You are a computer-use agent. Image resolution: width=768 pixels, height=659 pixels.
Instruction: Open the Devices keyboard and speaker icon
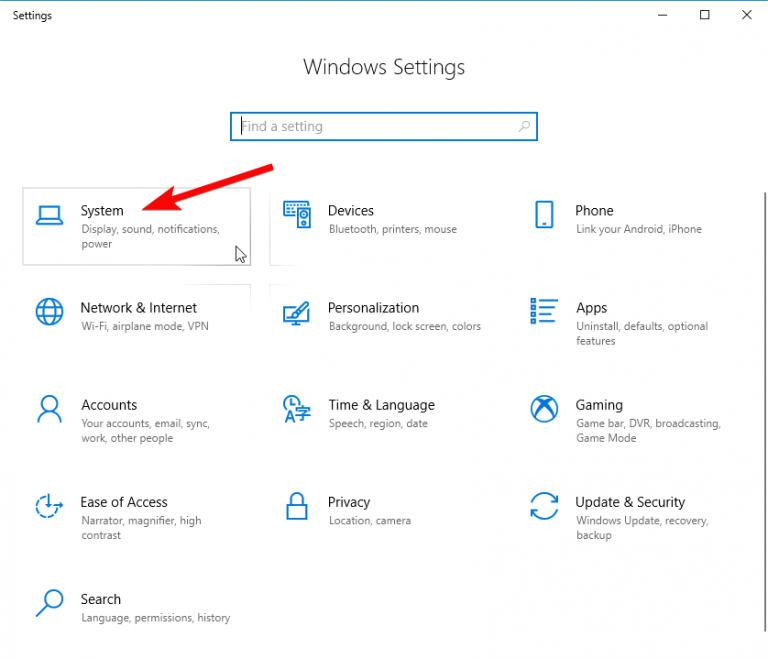point(297,215)
